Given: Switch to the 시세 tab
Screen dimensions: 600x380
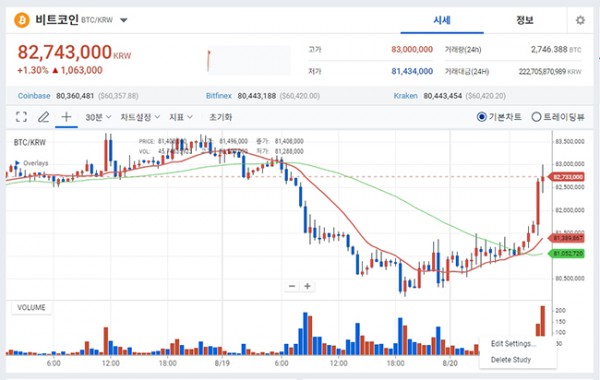Looking at the screenshot, I should click(442, 20).
